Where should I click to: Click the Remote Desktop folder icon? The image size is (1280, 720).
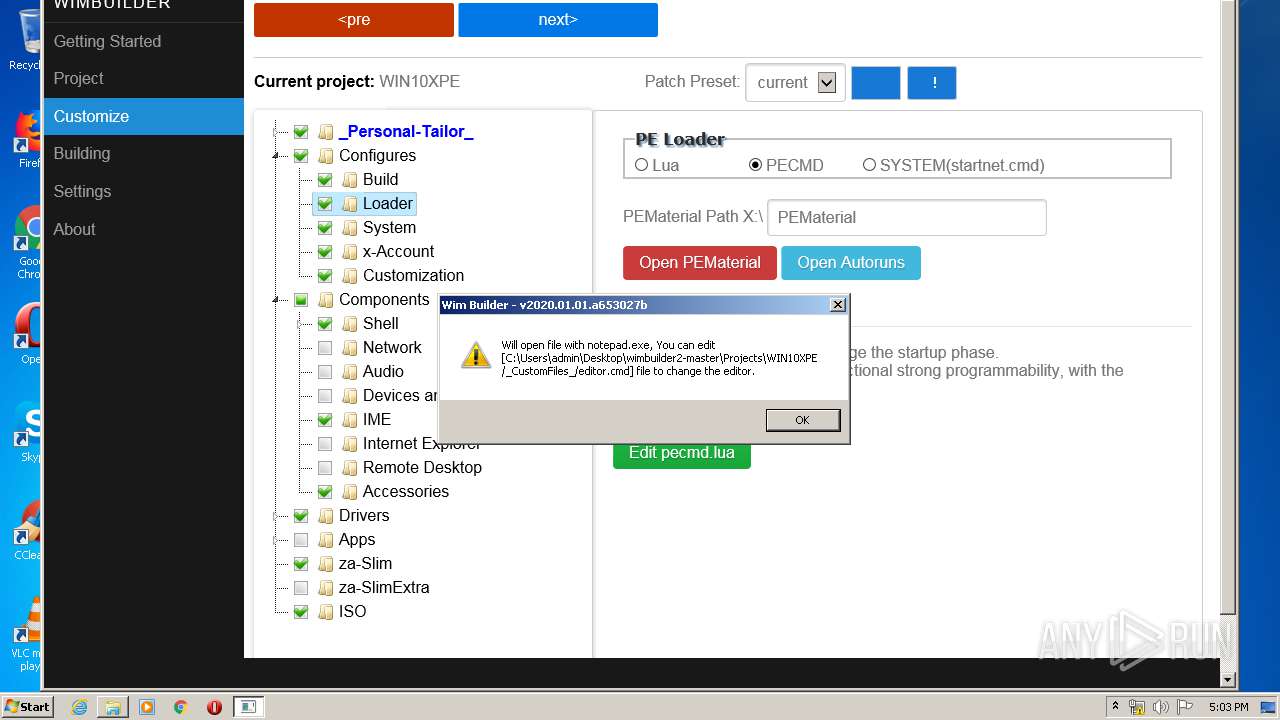[349, 467]
